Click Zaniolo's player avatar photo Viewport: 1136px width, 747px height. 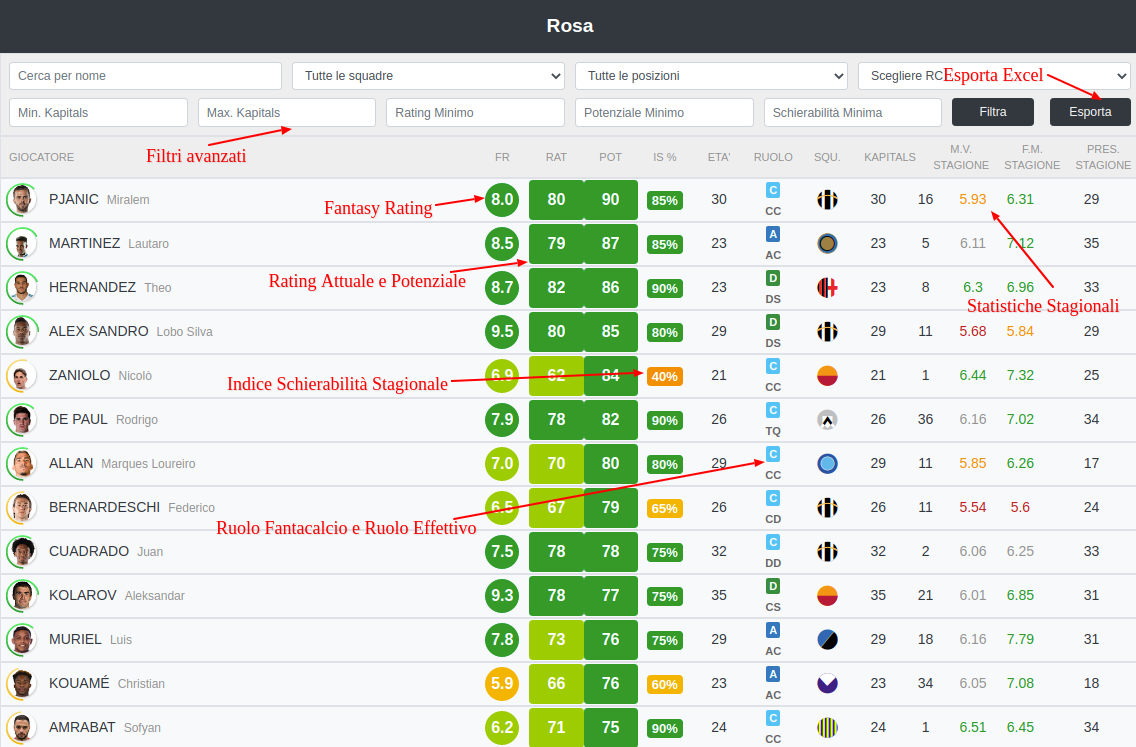[x=20, y=376]
